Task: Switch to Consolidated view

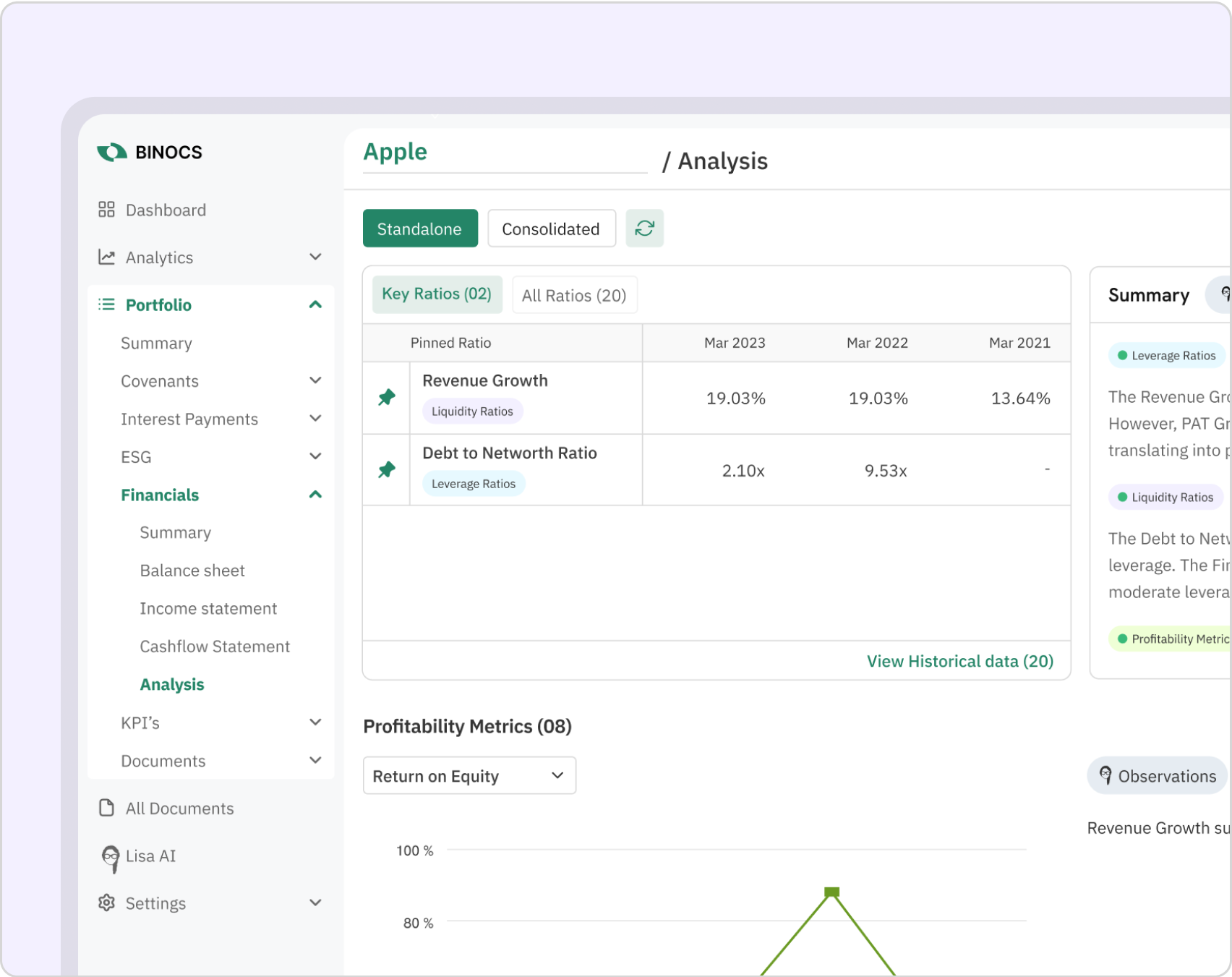Action: (551, 229)
